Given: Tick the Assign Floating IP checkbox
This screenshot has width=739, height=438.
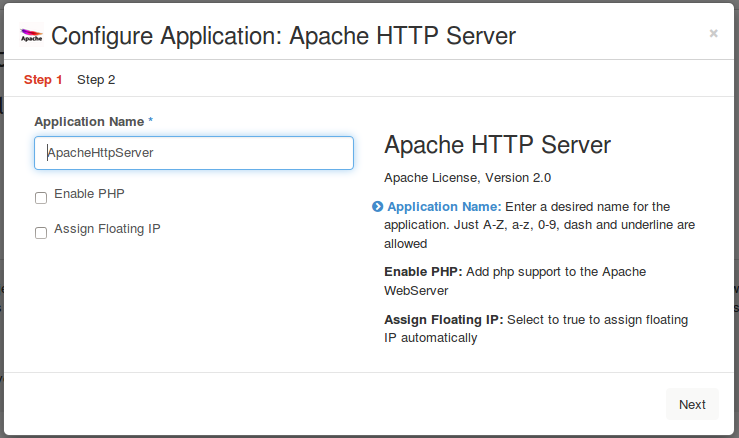Looking at the screenshot, I should coord(41,233).
